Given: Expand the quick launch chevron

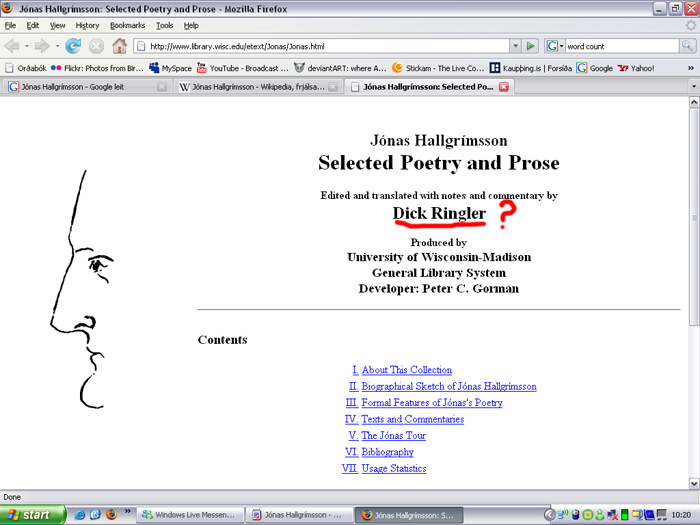Looking at the screenshot, I should [127, 511].
